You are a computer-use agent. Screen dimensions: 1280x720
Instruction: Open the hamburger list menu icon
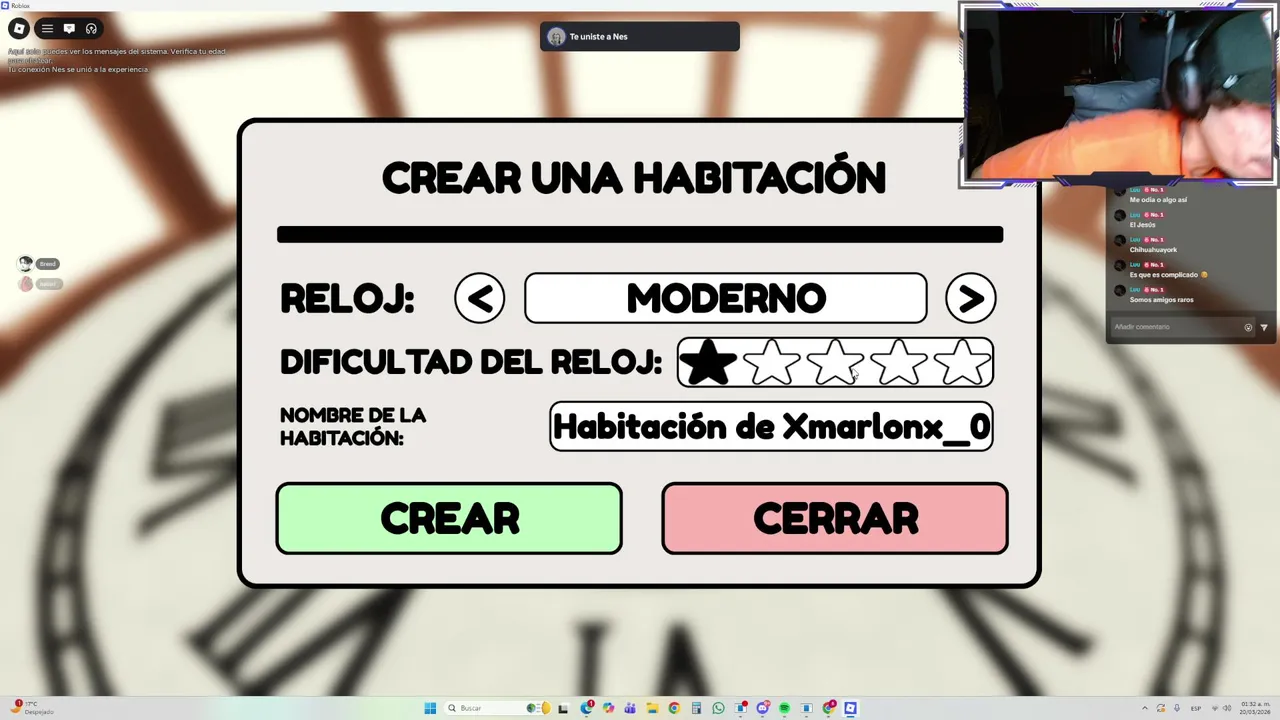47,29
